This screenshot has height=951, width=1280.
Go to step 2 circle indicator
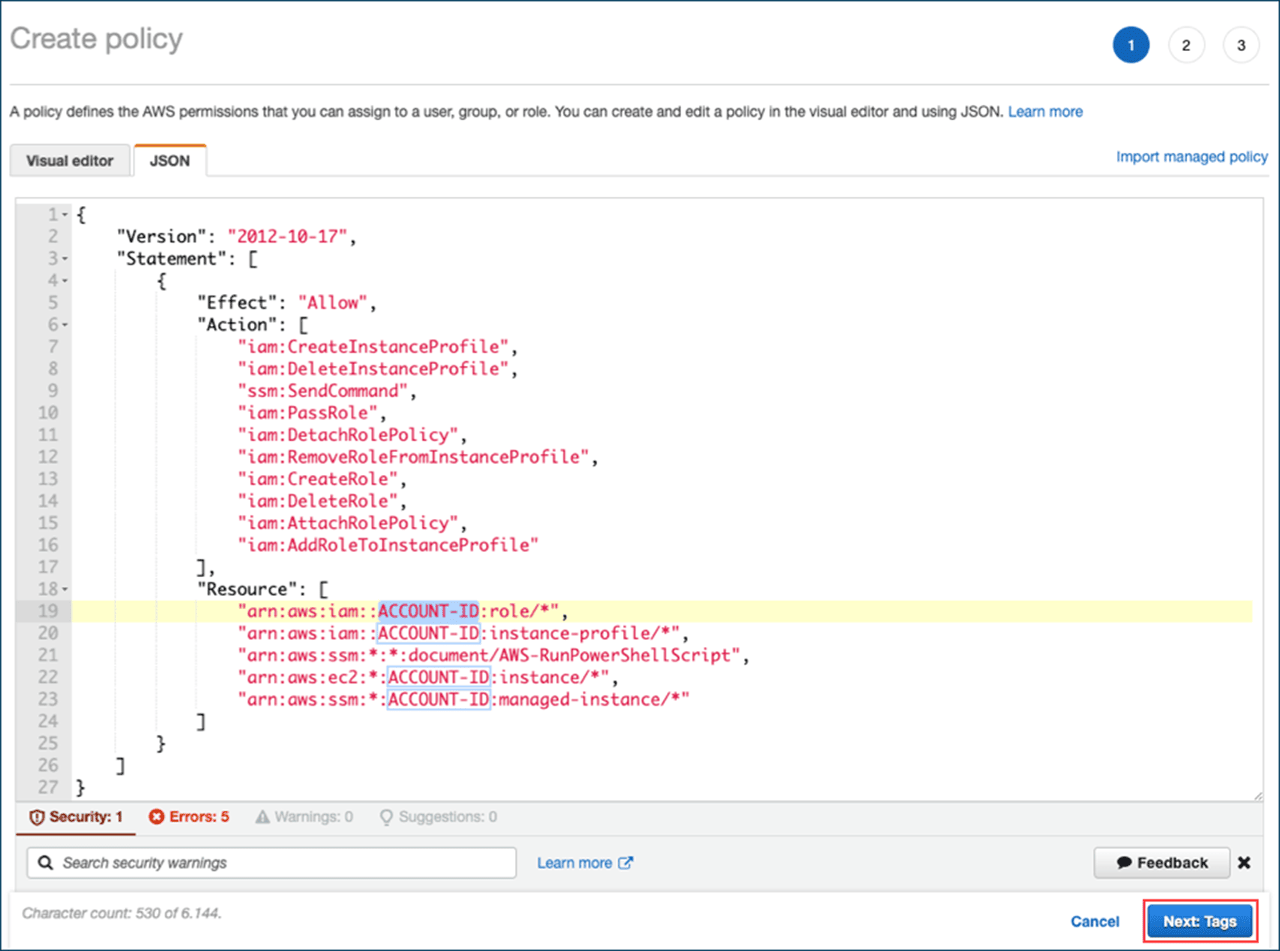(x=1186, y=45)
